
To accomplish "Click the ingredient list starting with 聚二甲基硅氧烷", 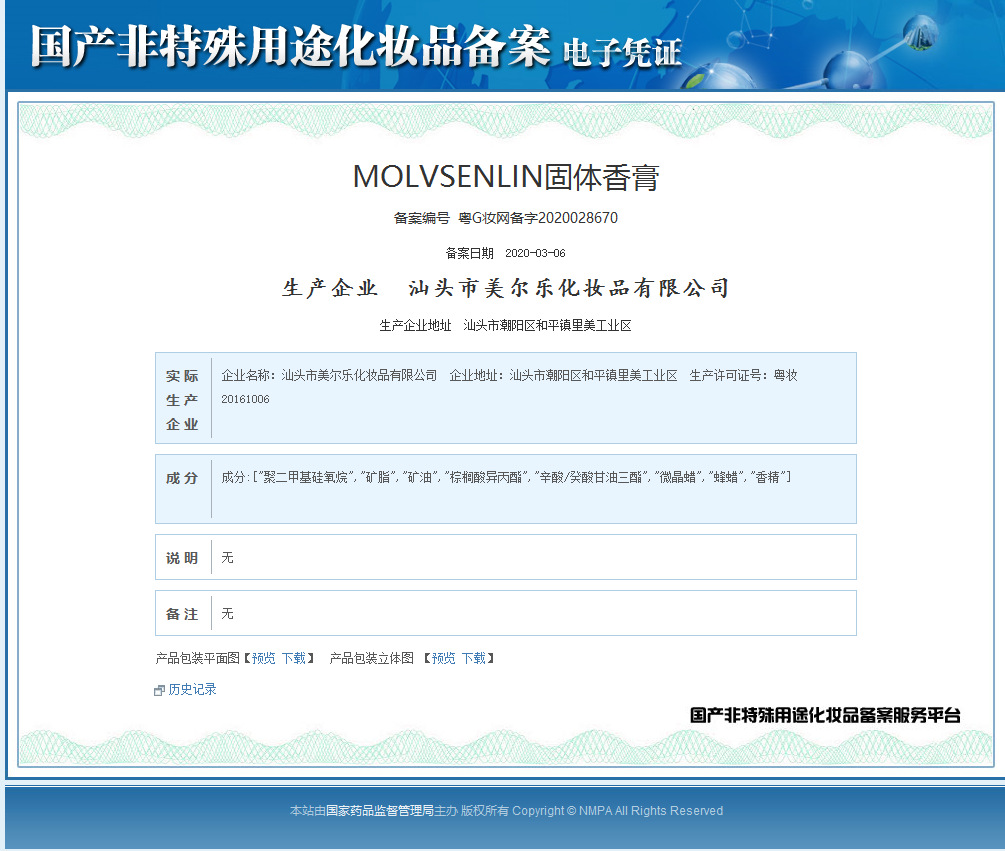I will pos(506,477).
